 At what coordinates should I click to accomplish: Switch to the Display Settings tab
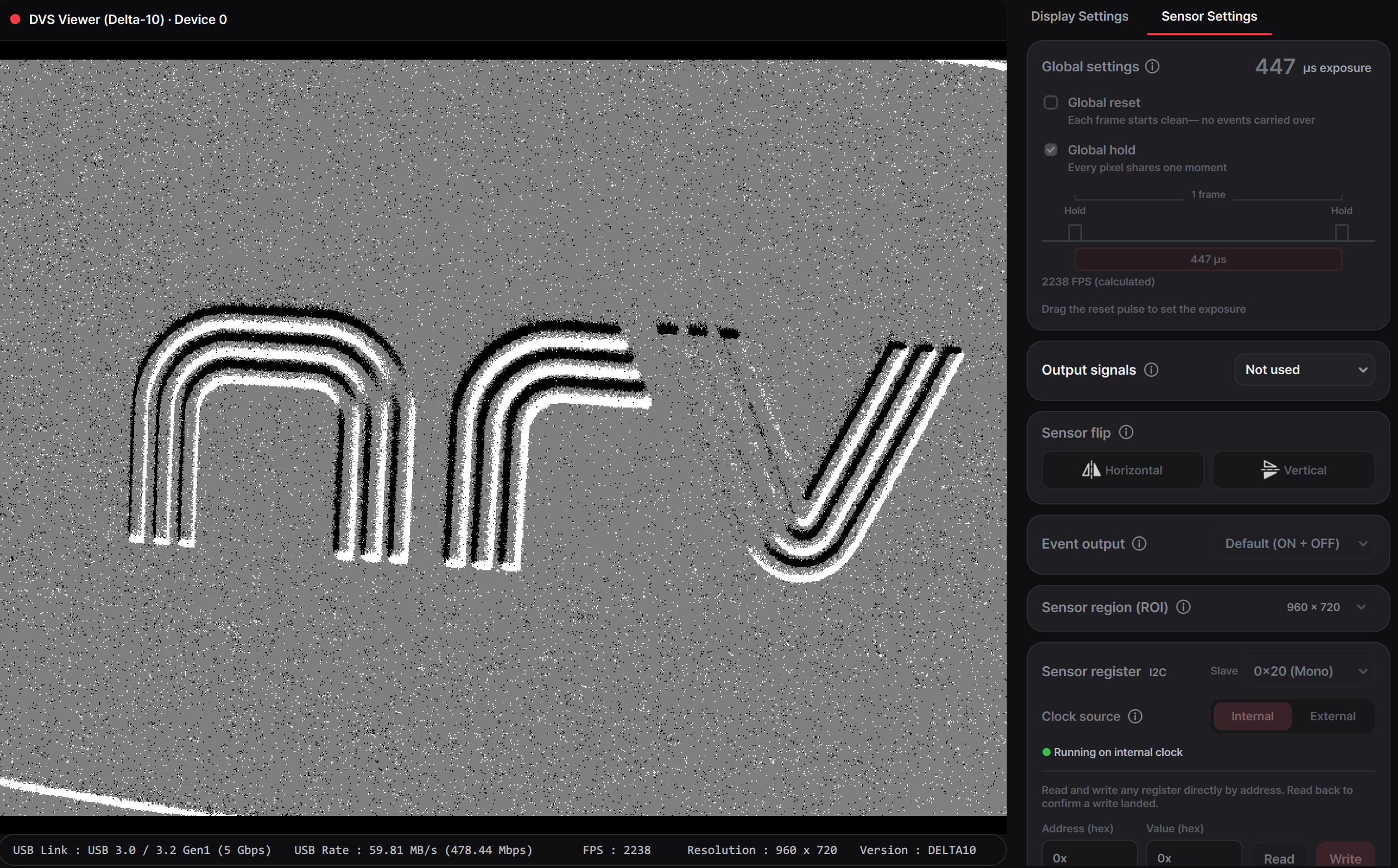click(1080, 17)
